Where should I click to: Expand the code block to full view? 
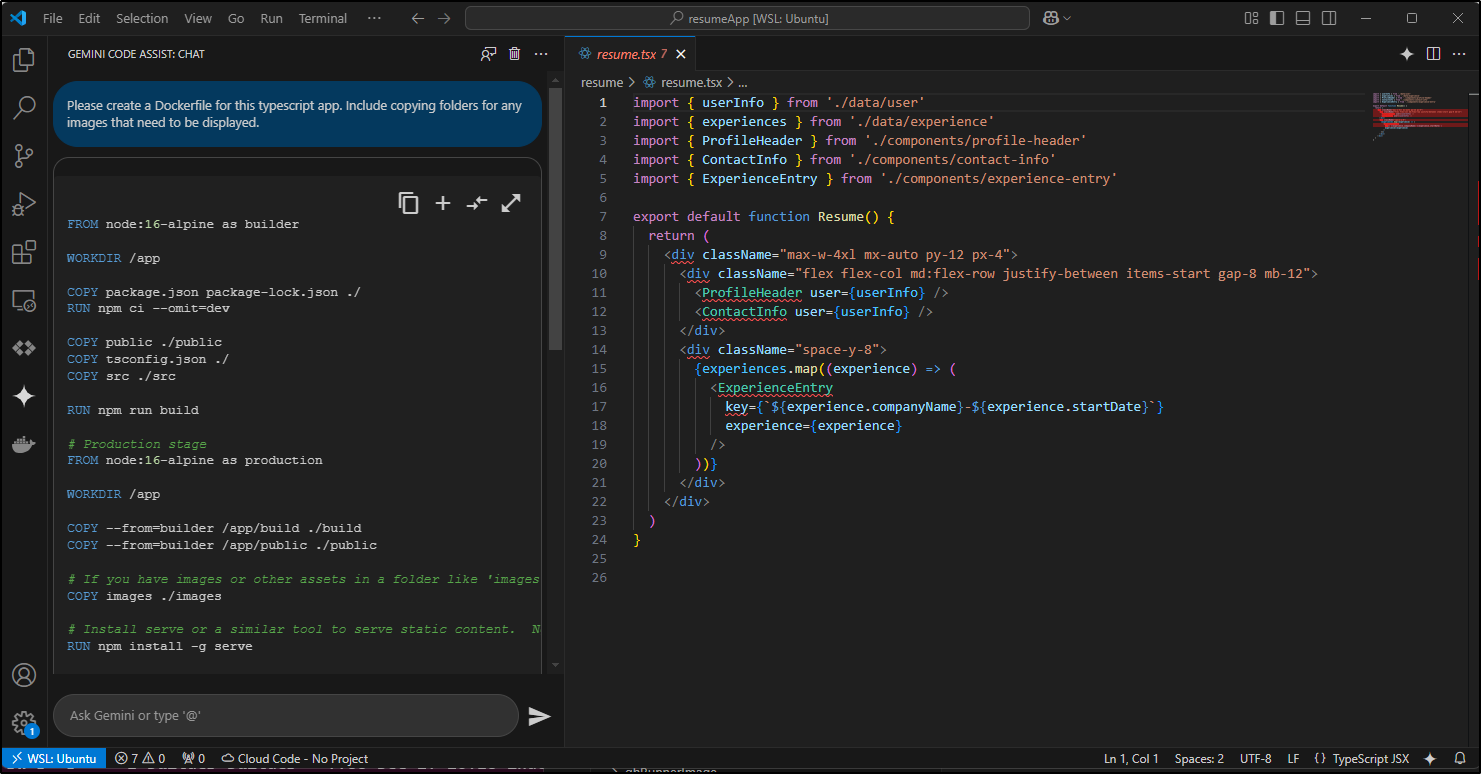click(511, 203)
